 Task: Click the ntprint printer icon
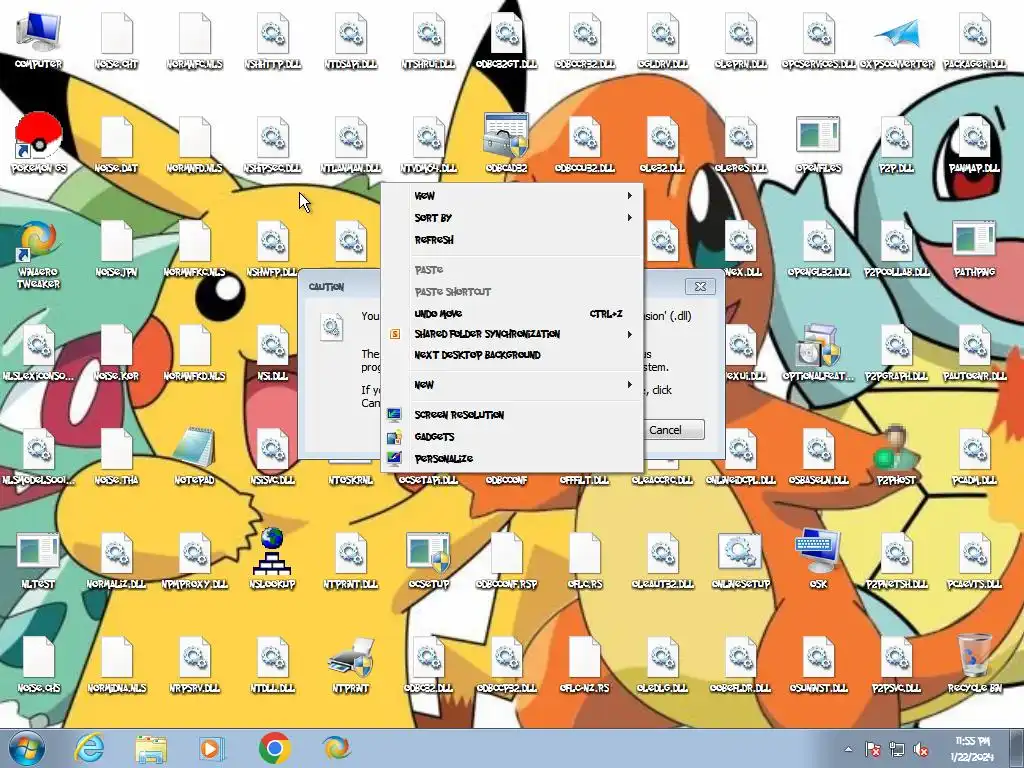(351, 664)
